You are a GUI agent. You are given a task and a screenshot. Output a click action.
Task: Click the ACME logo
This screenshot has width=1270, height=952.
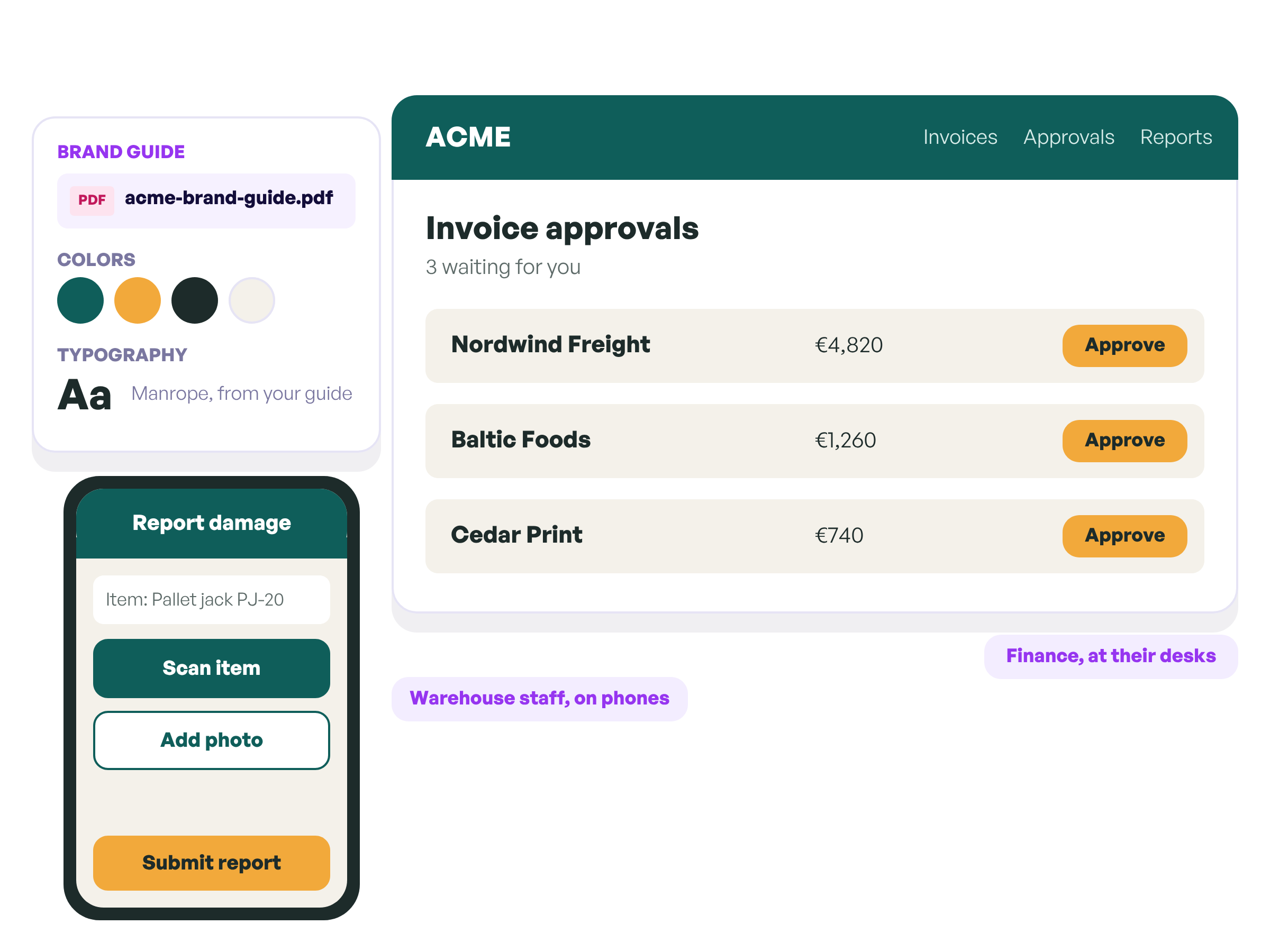pyautogui.click(x=468, y=137)
